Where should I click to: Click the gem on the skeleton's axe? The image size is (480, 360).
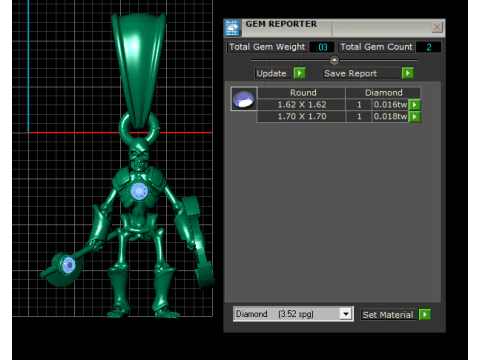[69, 265]
